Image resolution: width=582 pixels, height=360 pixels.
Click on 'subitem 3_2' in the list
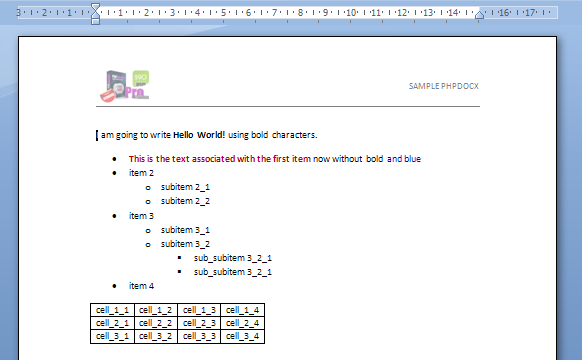(x=185, y=244)
